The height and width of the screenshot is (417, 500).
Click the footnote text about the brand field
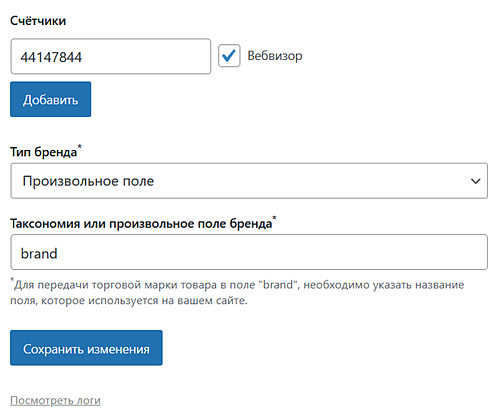tap(237, 292)
